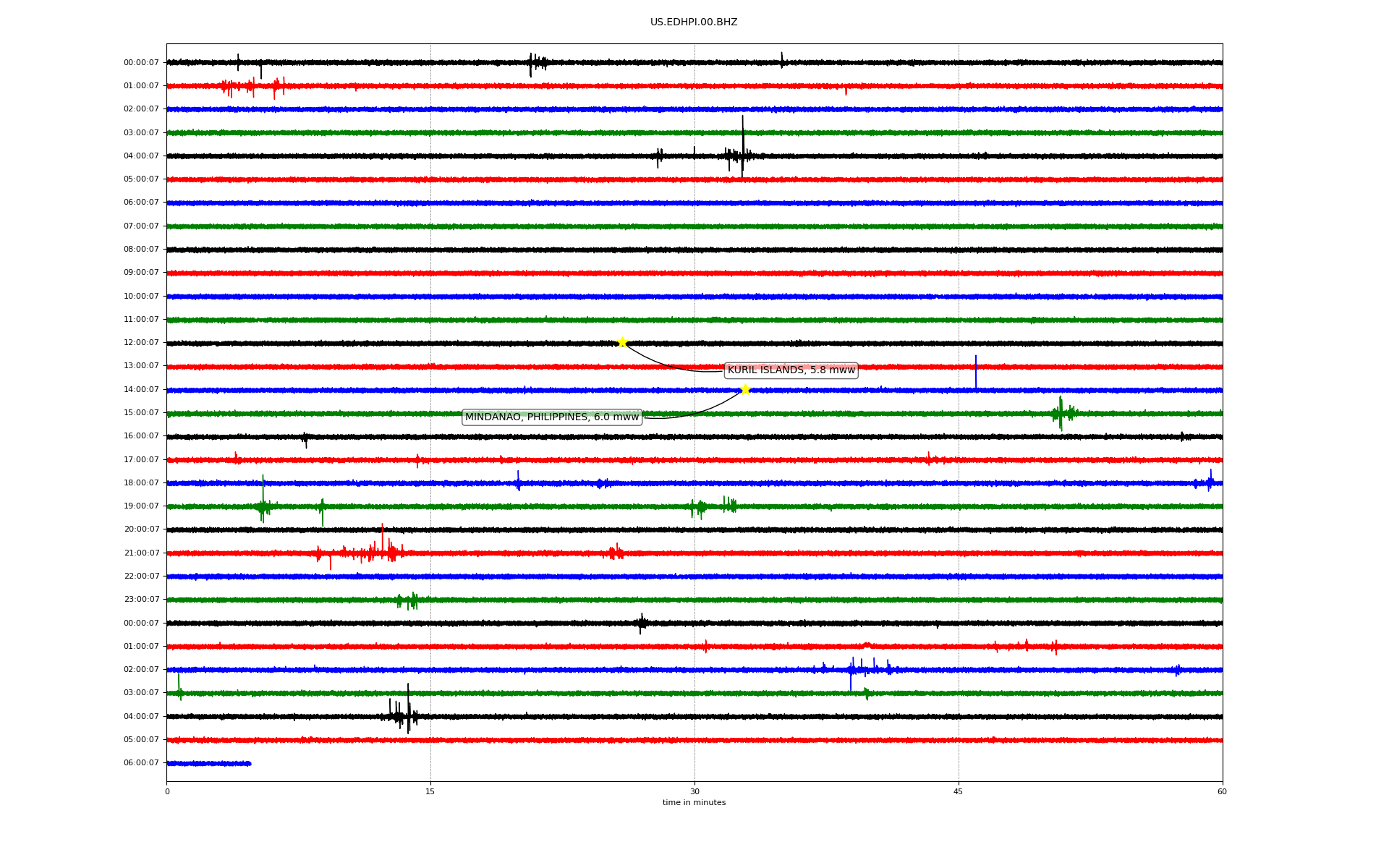The width and height of the screenshot is (1389, 868).
Task: Click the 21:00:07 trace time label
Action: tap(141, 553)
